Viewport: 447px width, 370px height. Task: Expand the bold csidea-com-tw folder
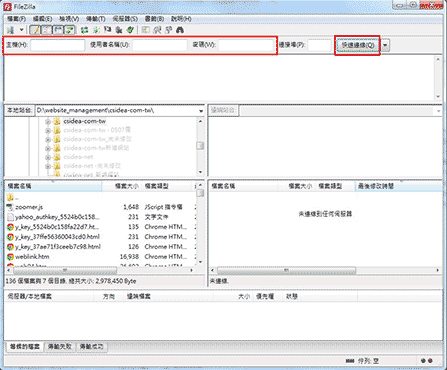pyautogui.click(x=48, y=122)
